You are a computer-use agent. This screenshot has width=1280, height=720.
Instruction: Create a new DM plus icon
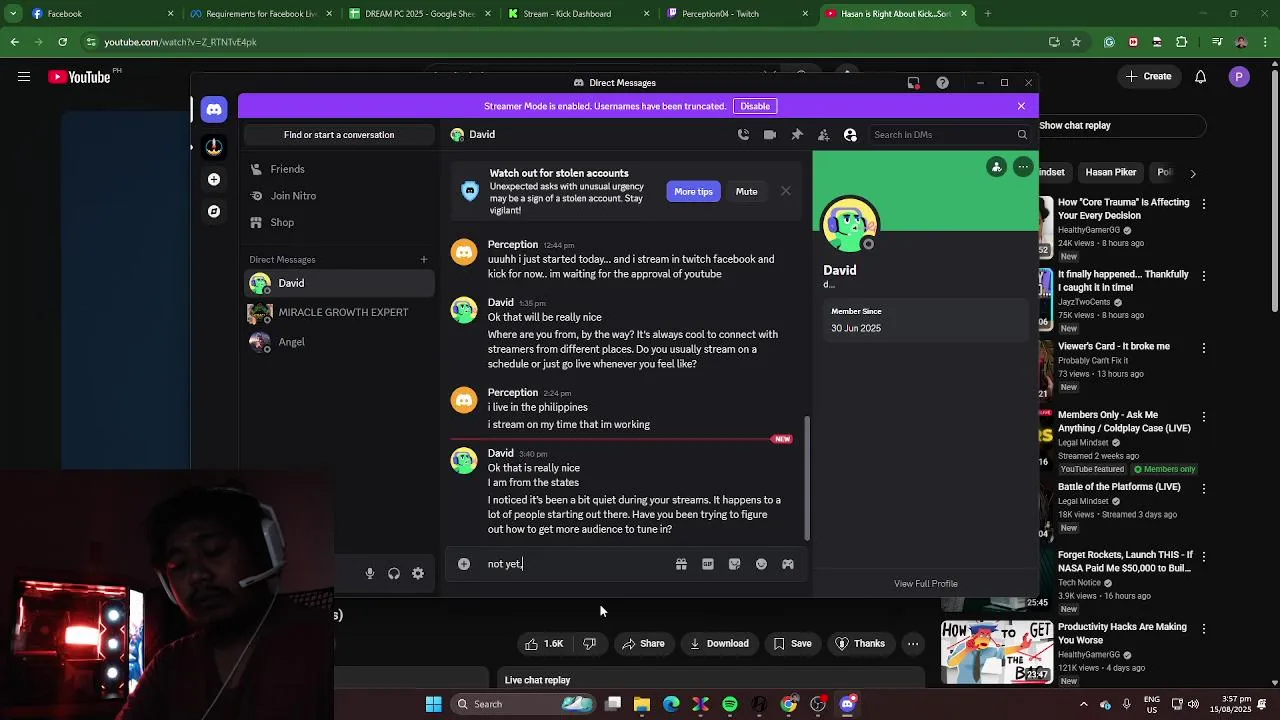click(424, 260)
